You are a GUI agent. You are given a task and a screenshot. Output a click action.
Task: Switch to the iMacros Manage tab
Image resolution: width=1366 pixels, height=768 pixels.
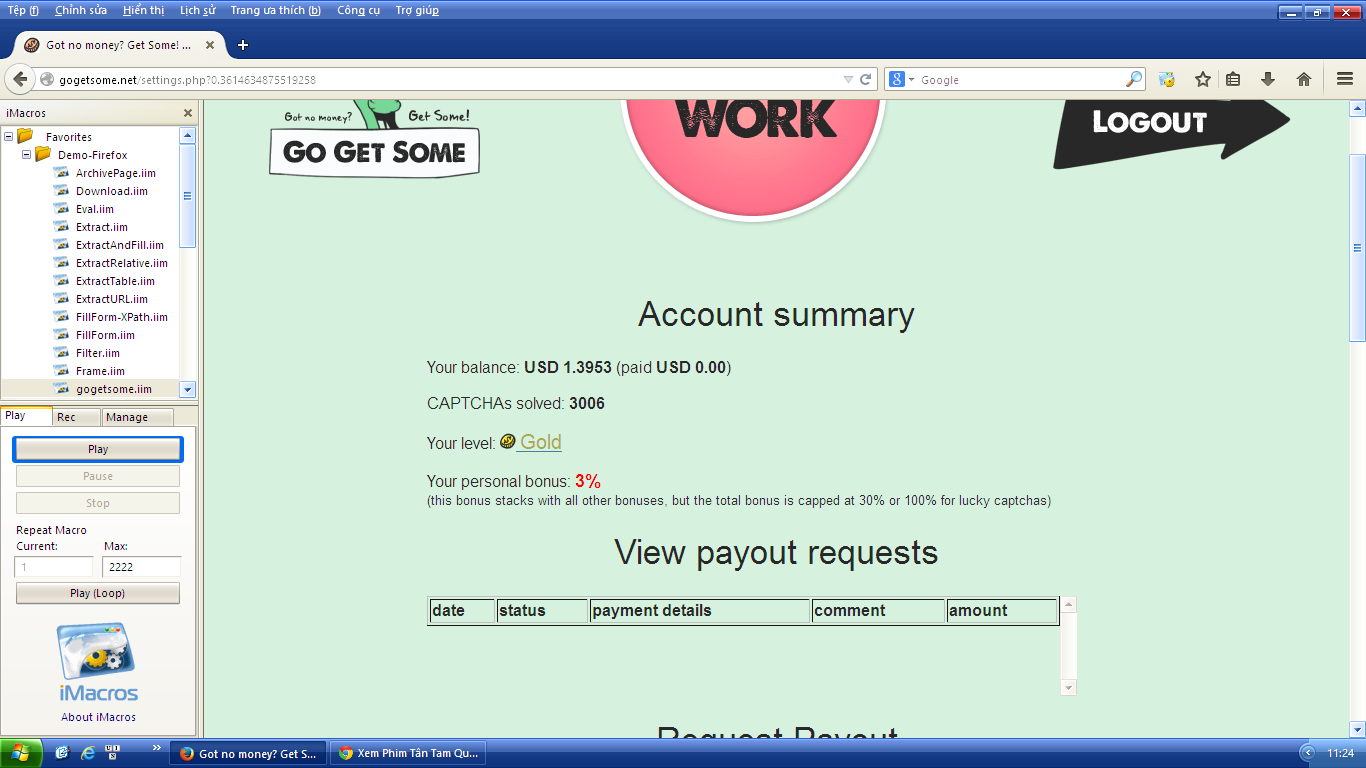click(137, 417)
